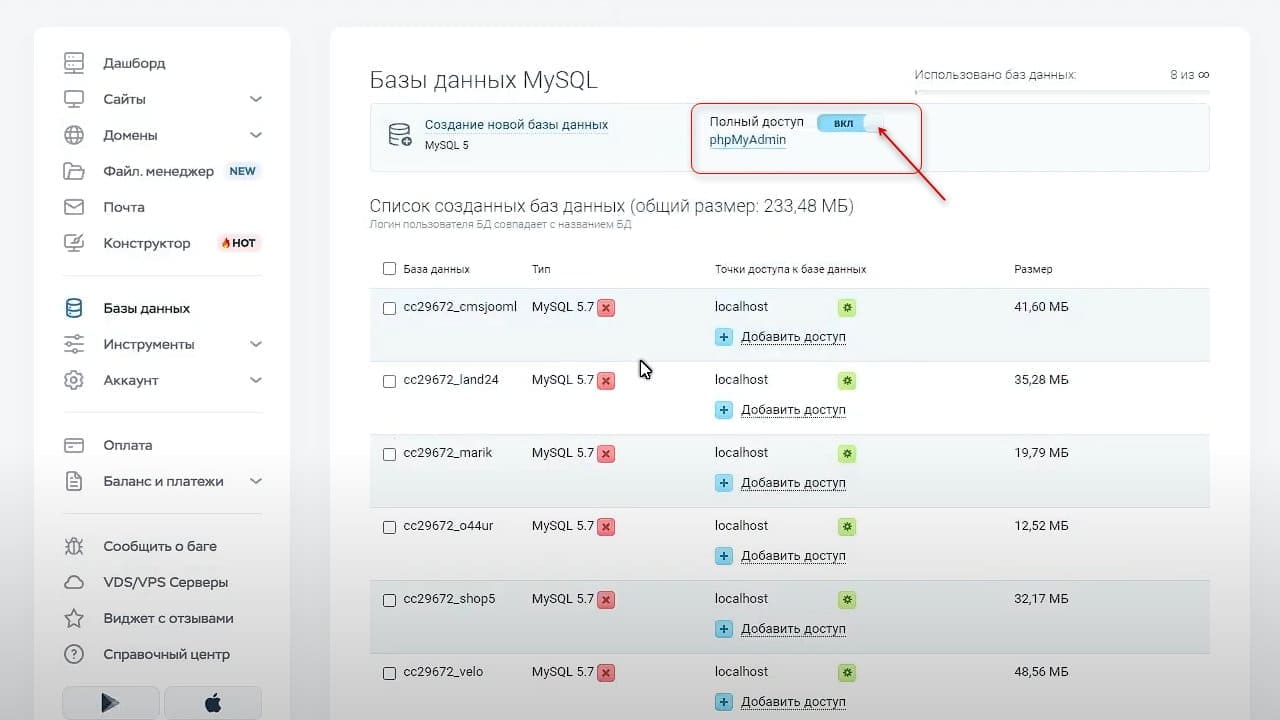
Task: Click the Help center question mark icon
Action: click(x=74, y=654)
